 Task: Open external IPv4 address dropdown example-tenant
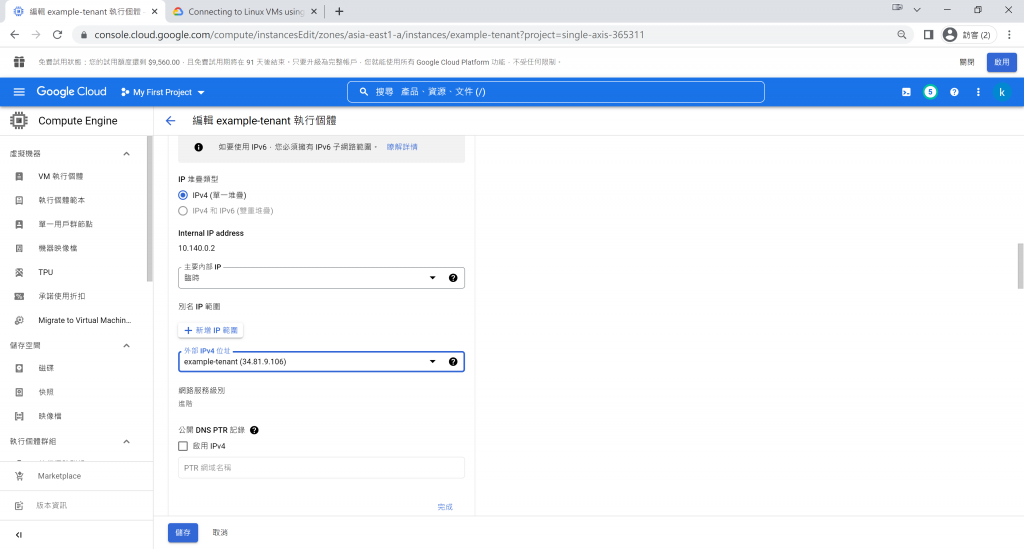(321, 362)
